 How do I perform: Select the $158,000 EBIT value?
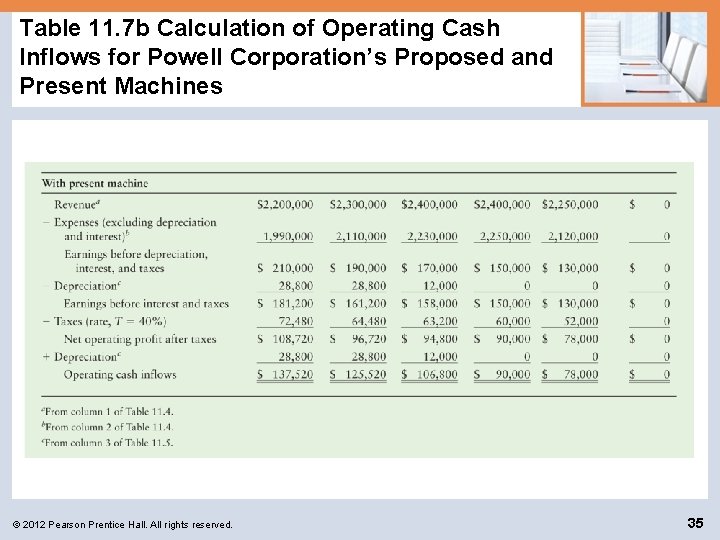click(429, 304)
